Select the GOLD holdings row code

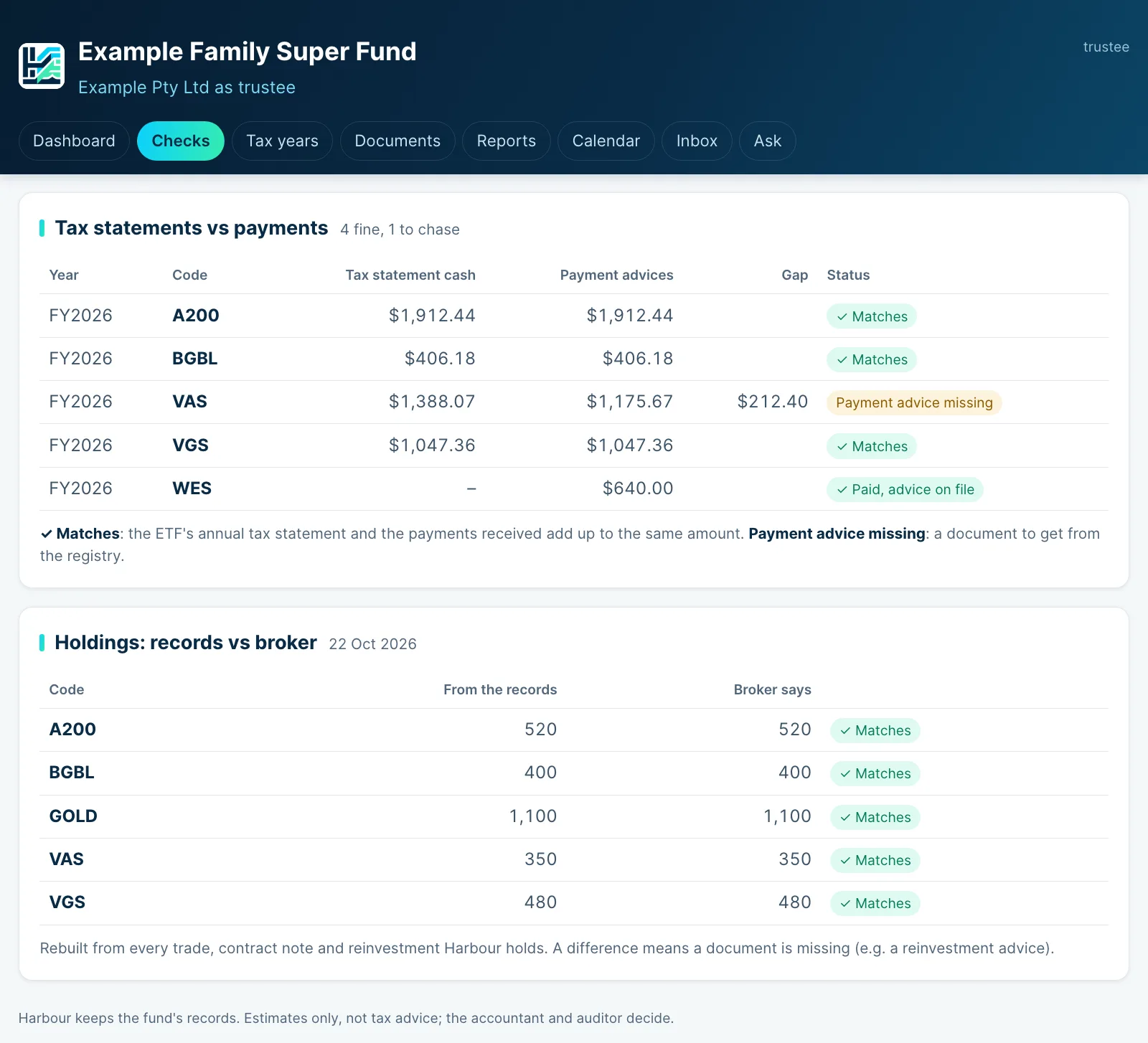click(73, 816)
